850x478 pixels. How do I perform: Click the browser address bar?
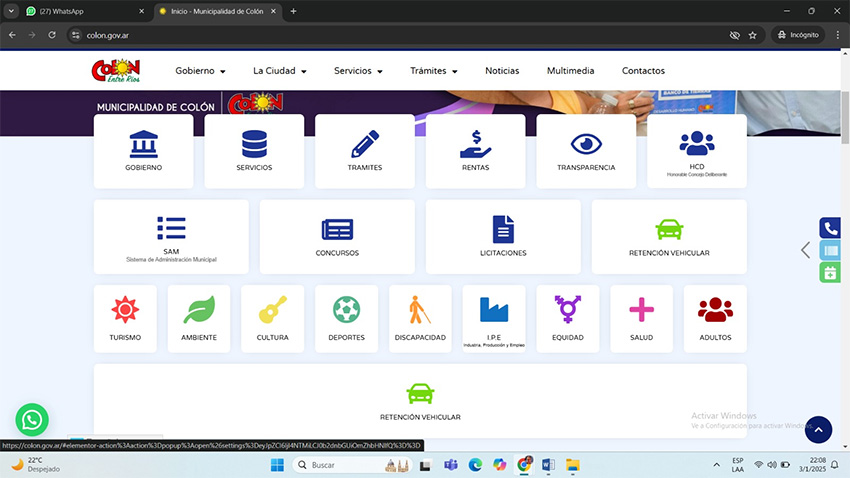(400, 34)
